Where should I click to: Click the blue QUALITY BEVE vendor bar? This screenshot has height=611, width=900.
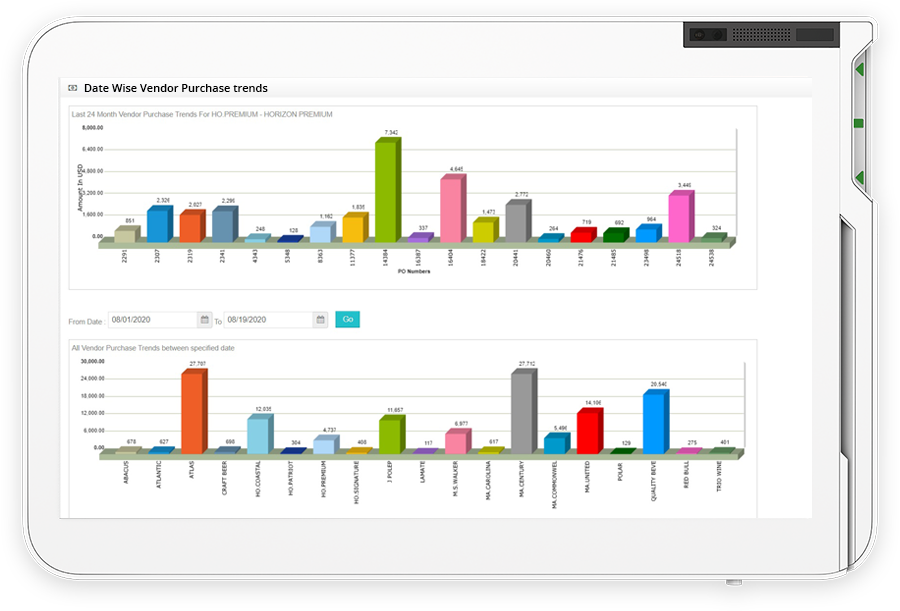pos(653,422)
